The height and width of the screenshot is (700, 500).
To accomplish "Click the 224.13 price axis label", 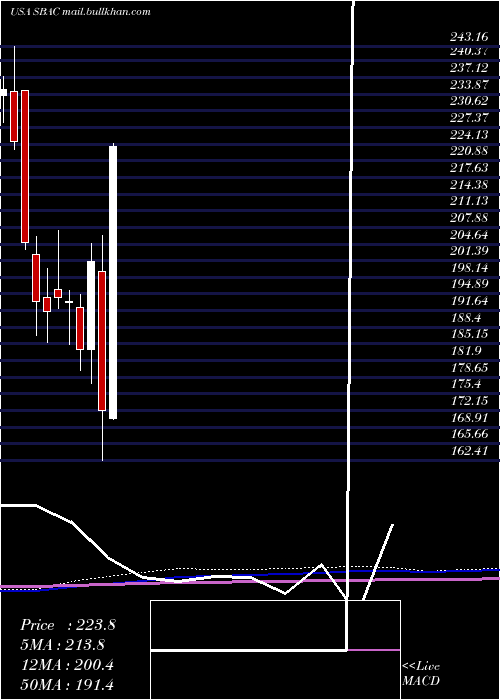I will click(469, 134).
